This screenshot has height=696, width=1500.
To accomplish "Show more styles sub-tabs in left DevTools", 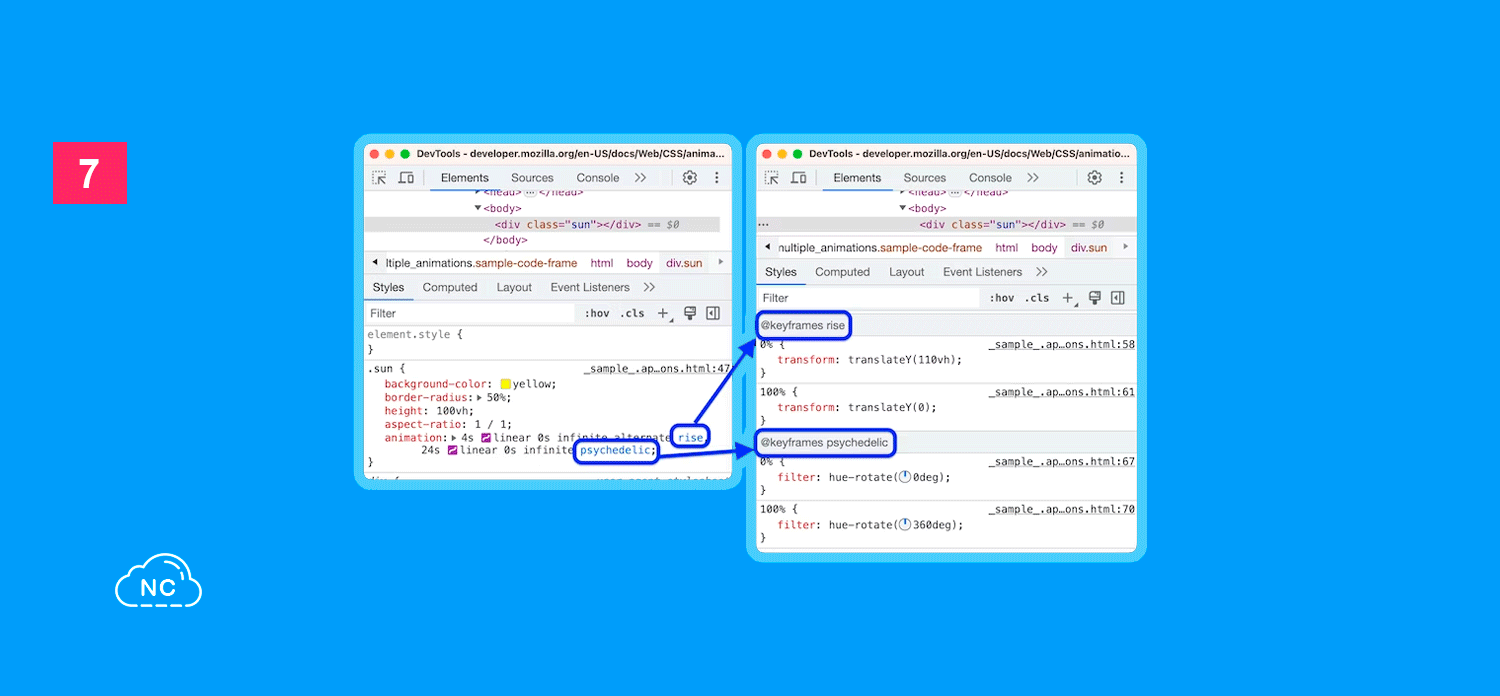I will (649, 287).
